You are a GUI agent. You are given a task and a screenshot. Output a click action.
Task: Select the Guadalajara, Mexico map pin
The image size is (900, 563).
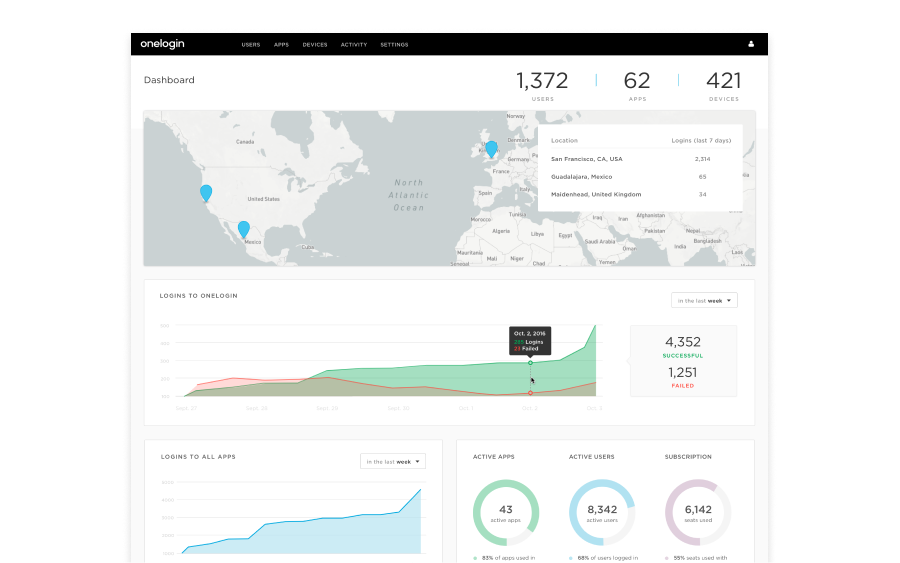coord(243,229)
